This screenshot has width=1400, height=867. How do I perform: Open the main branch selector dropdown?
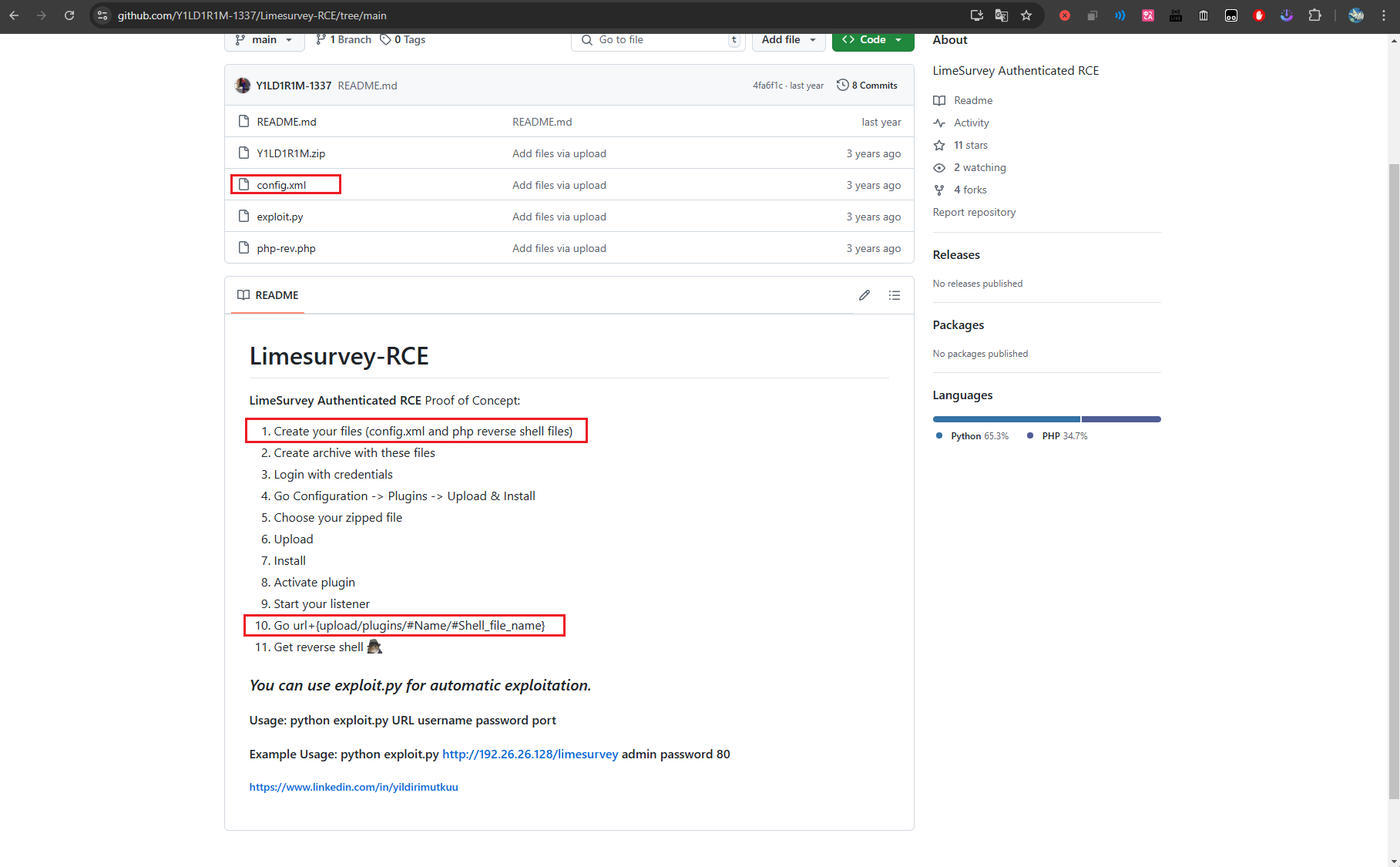264,40
